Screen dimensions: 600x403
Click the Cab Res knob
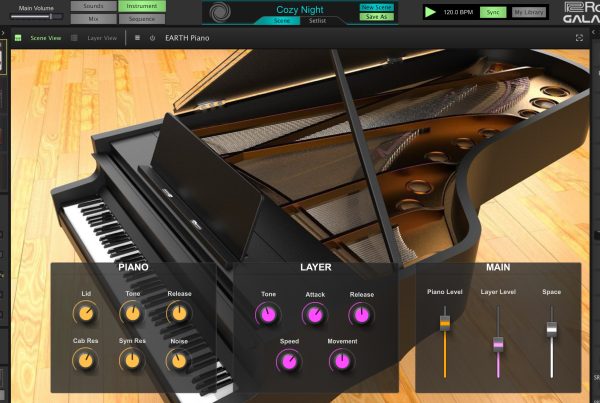86,361
